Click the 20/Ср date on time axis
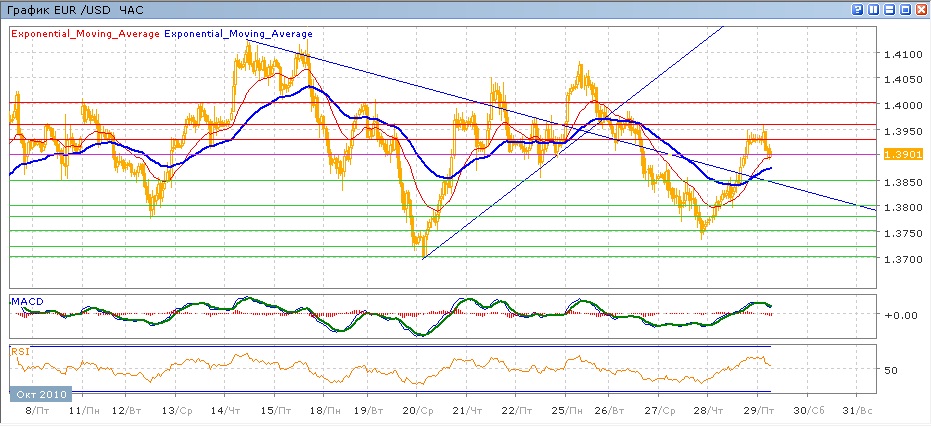The width and height of the screenshot is (931, 429). click(416, 411)
